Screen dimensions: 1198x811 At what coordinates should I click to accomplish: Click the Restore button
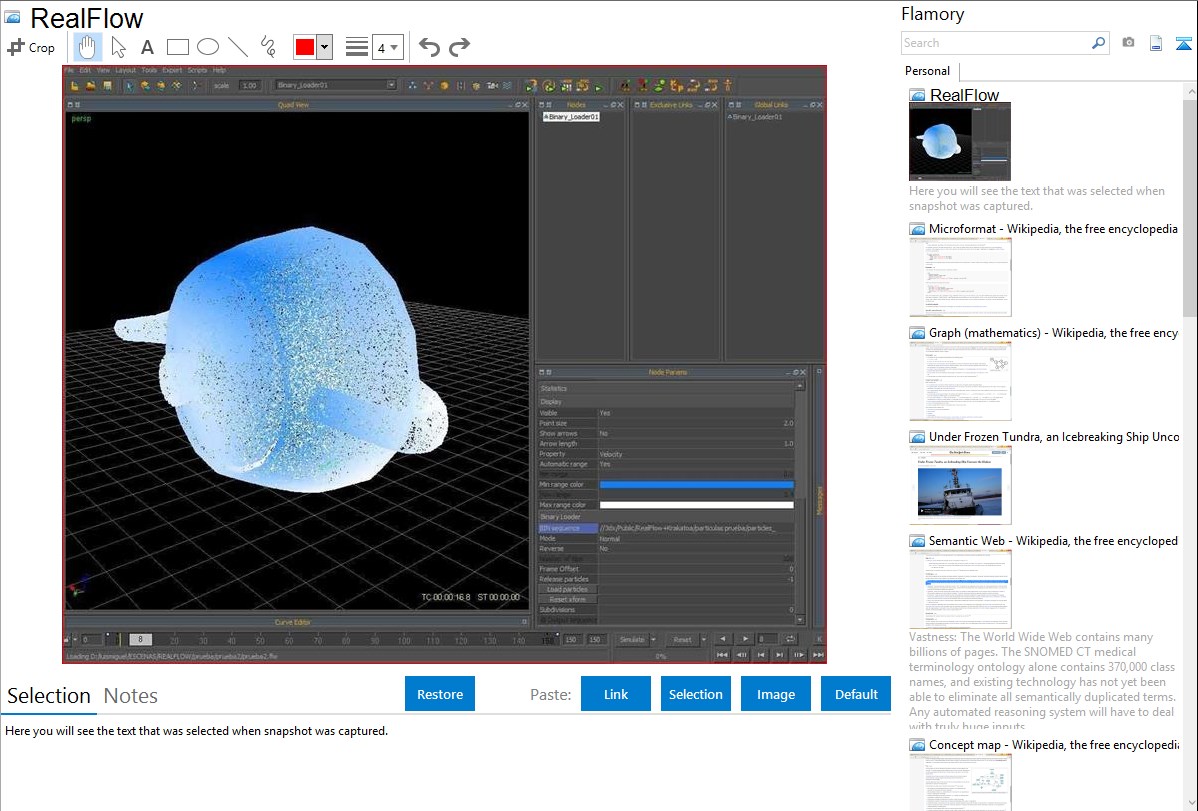pos(440,694)
